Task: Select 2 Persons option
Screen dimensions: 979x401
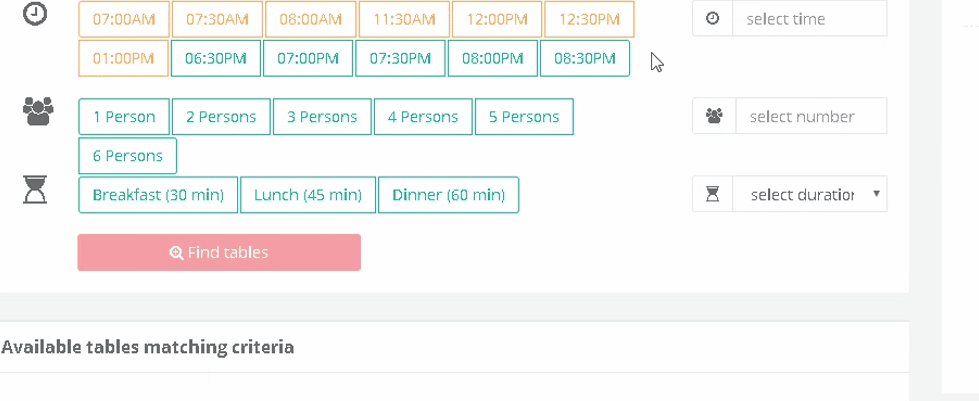Action: coord(221,117)
